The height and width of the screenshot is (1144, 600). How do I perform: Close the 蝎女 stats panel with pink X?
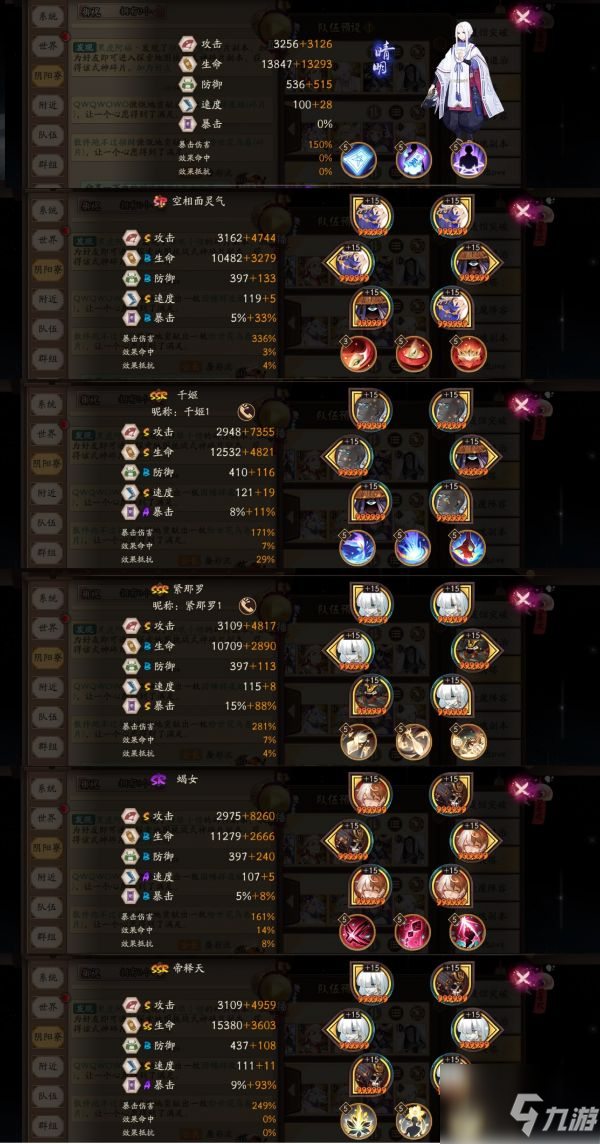[x=523, y=789]
